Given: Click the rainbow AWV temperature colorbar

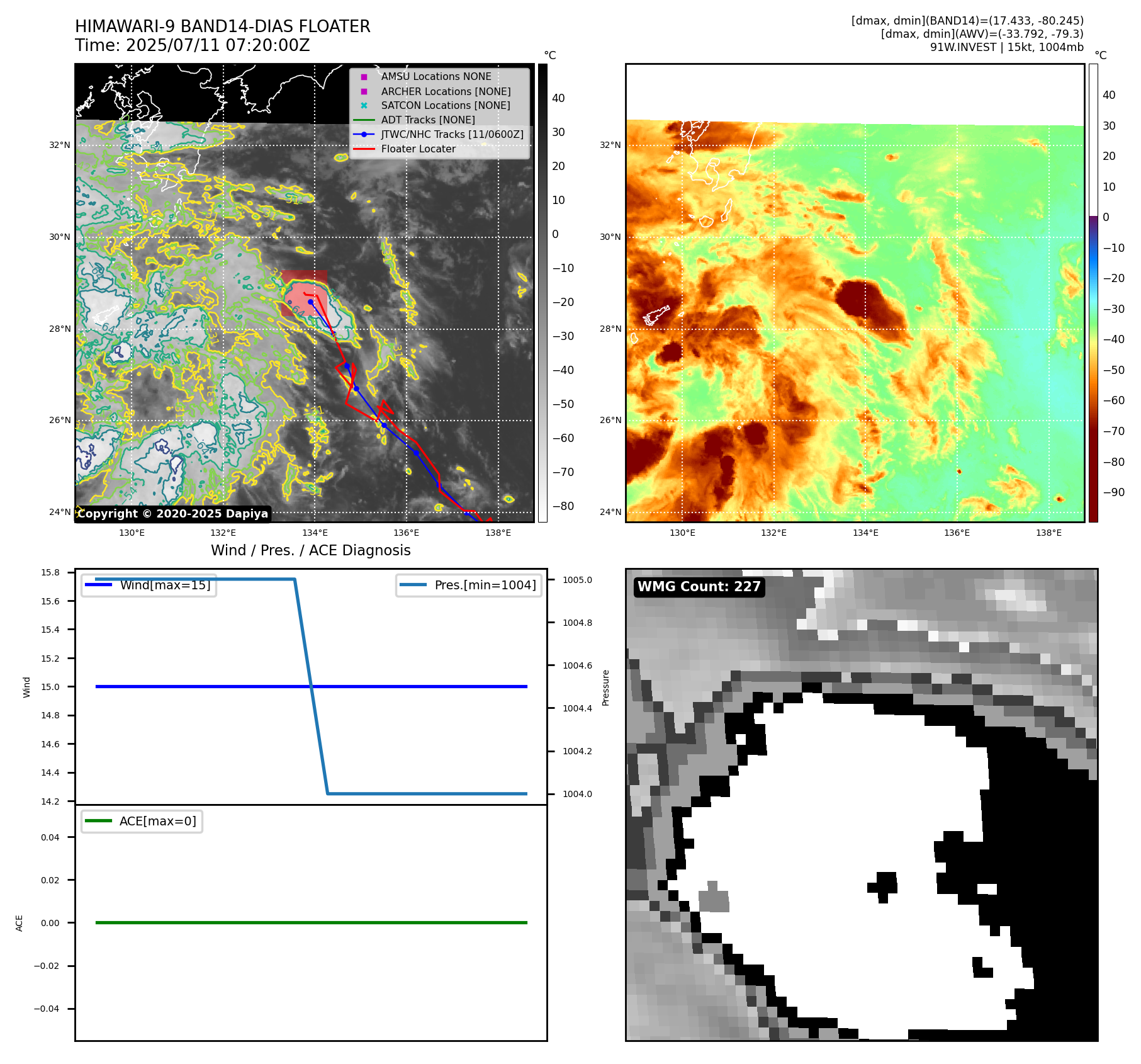Looking at the screenshot, I should [1093, 293].
